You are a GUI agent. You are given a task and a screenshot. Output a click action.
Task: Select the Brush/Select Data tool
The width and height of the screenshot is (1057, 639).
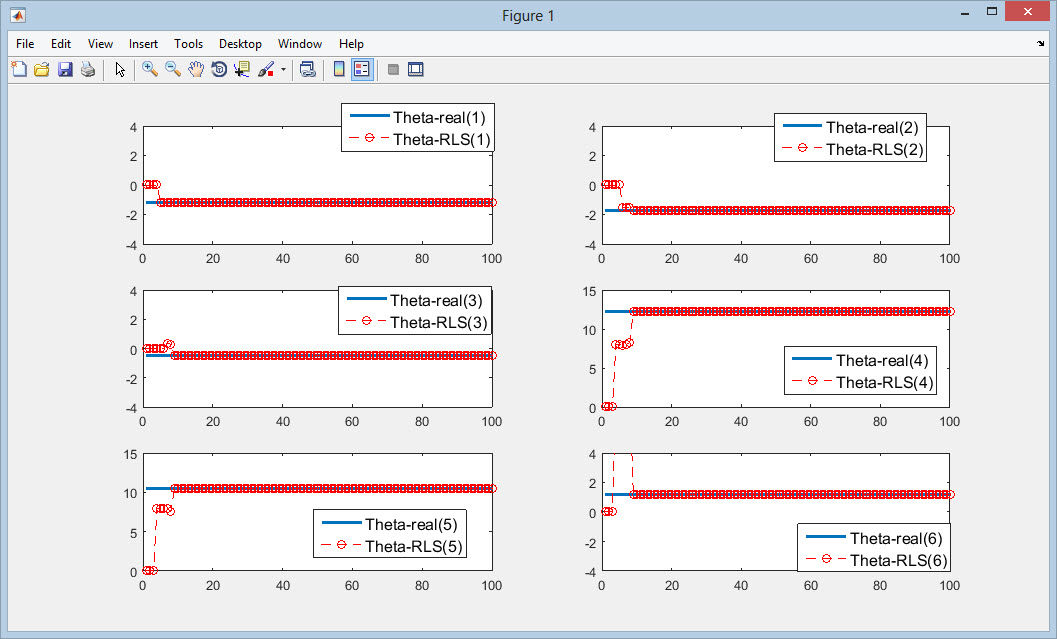(266, 69)
